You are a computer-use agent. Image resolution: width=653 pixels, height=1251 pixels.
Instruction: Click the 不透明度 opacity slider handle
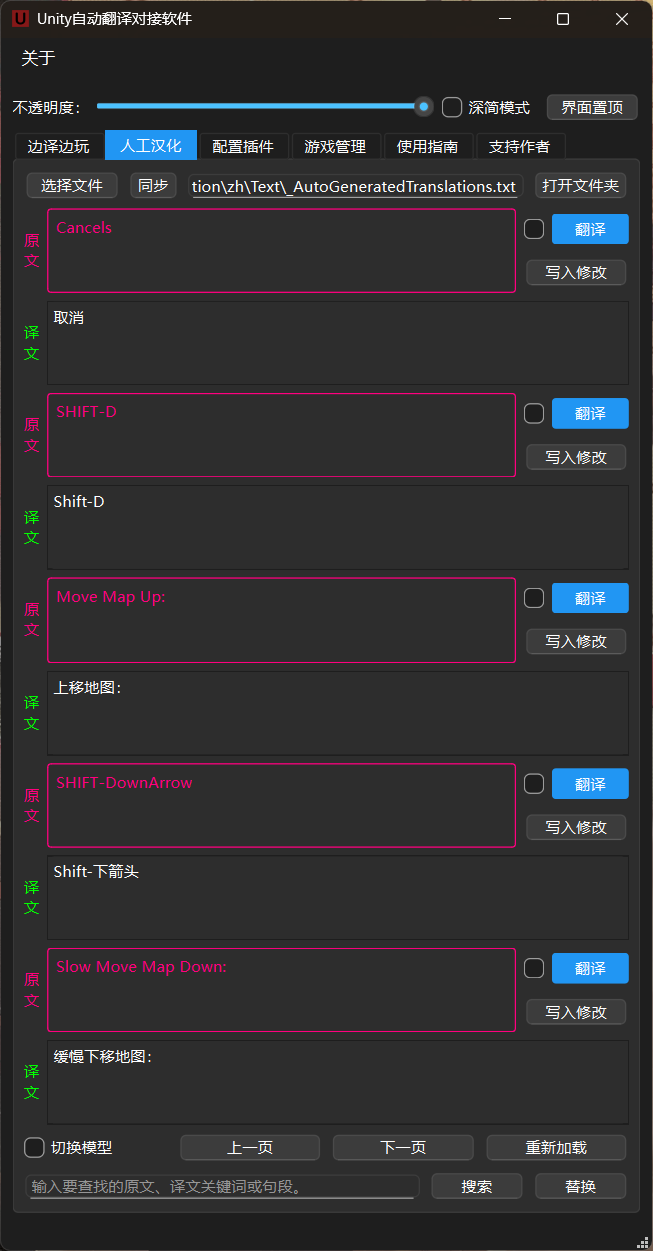click(424, 106)
